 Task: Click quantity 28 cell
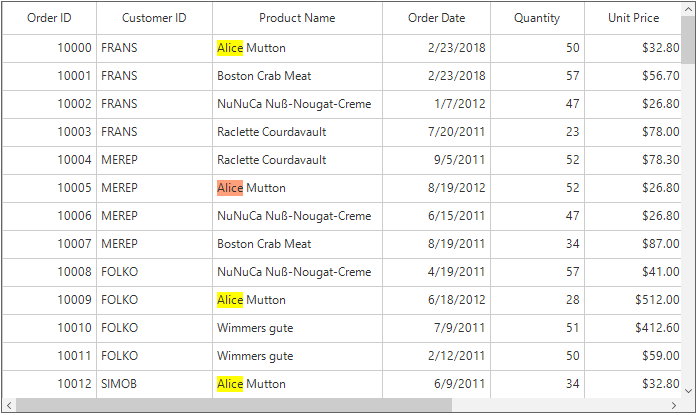(x=537, y=300)
